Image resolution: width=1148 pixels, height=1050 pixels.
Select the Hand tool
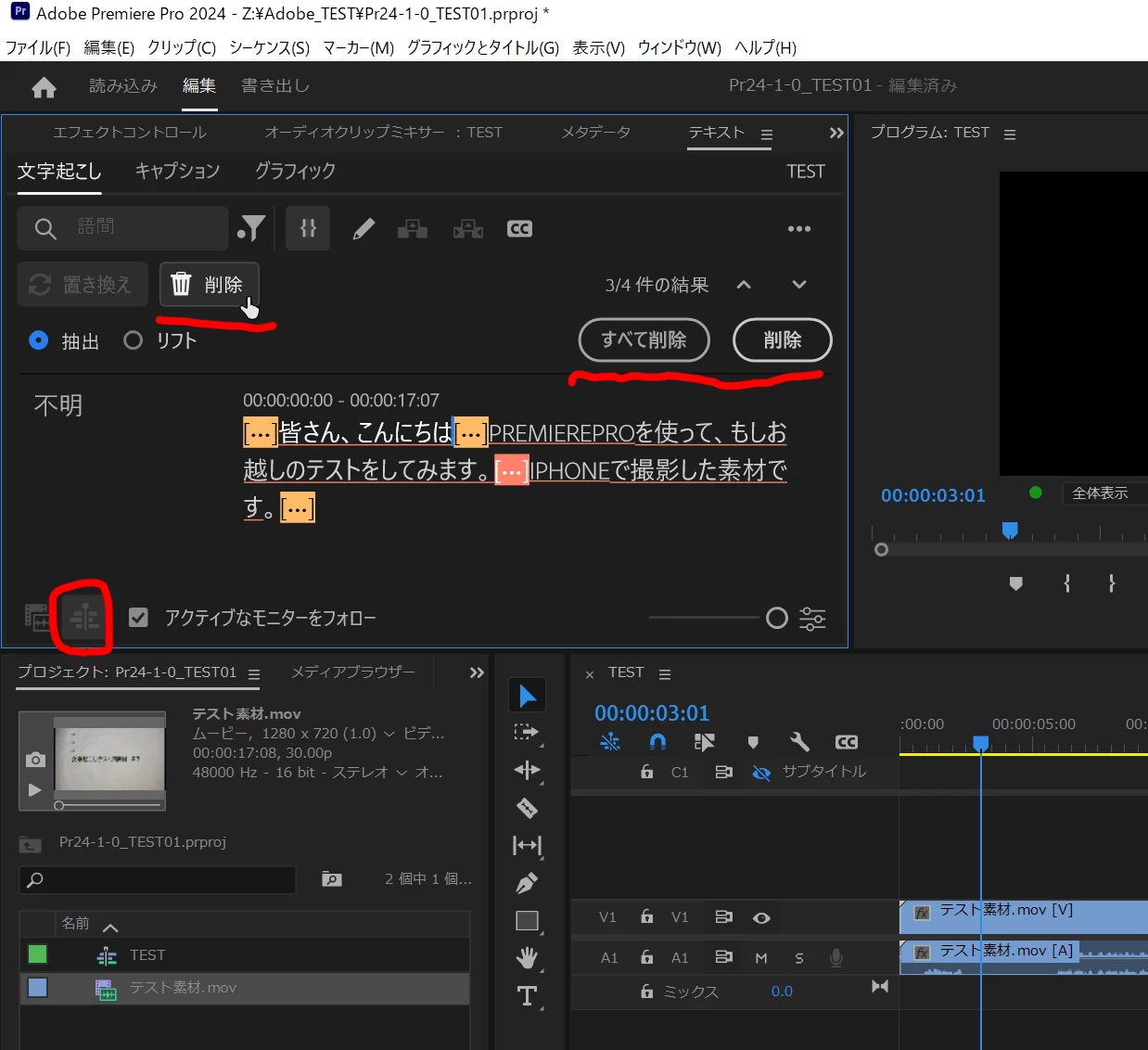coord(527,957)
